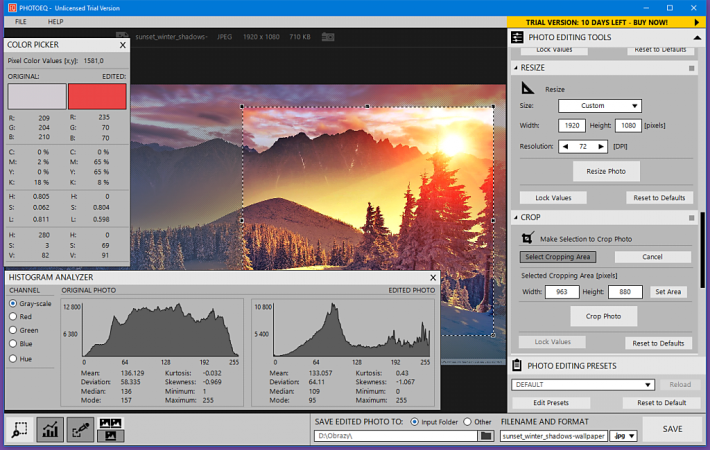
Task: Click the Edit Presets button
Action: [551, 402]
